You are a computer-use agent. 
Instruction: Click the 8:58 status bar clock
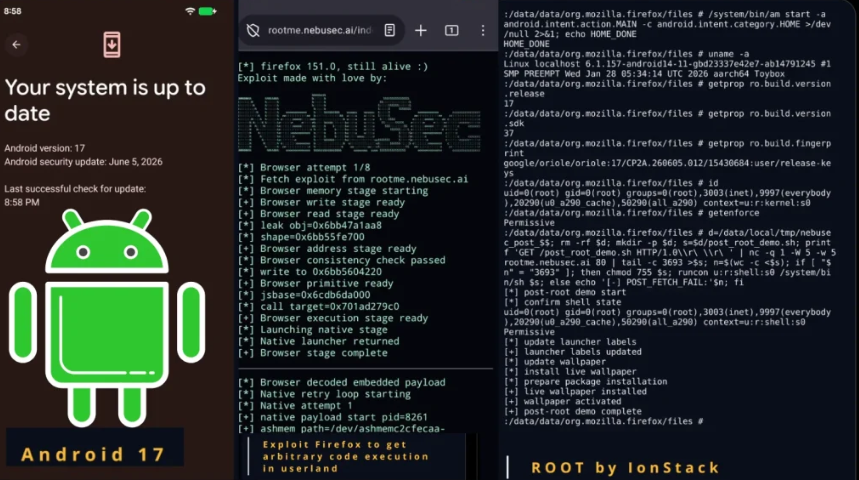tap(13, 11)
